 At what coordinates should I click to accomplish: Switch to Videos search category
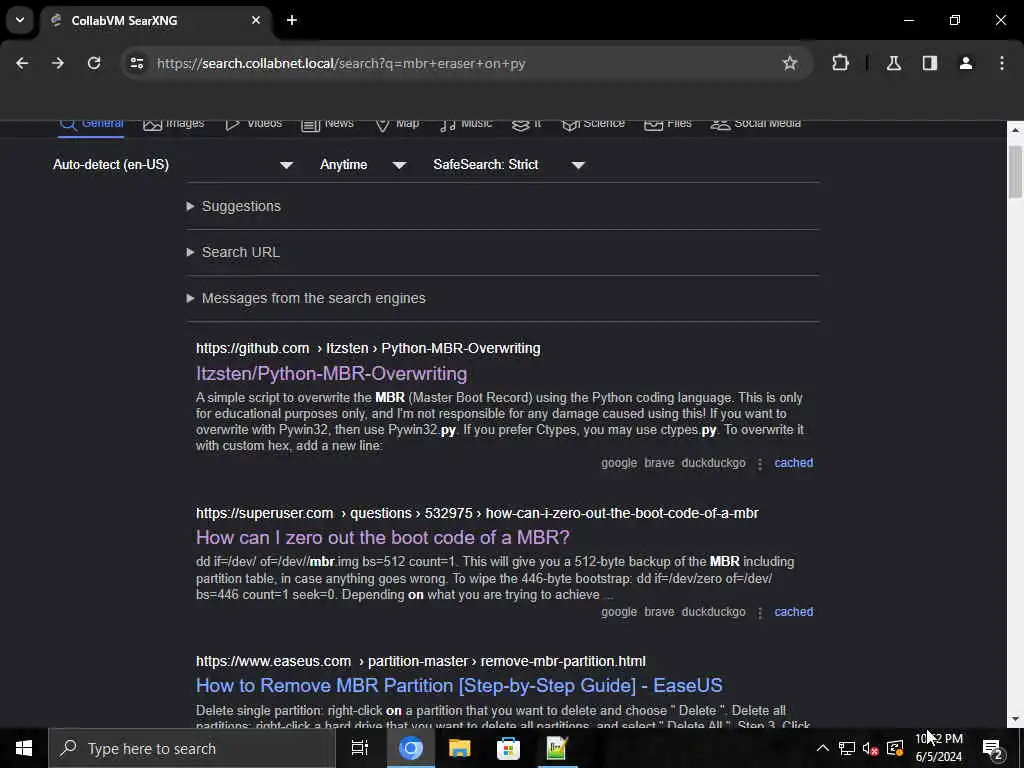point(253,123)
